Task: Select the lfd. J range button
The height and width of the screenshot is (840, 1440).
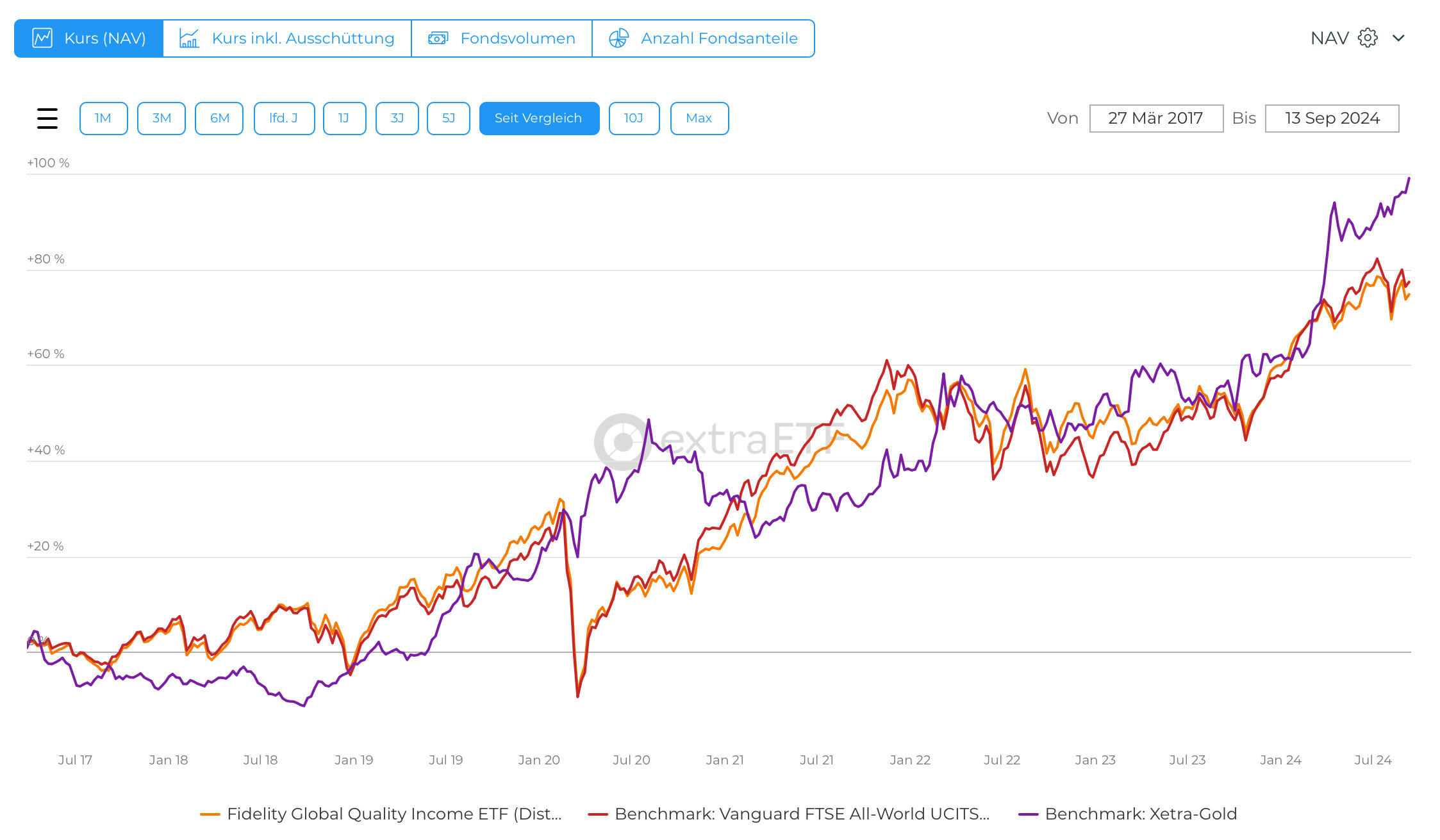Action: [x=284, y=119]
